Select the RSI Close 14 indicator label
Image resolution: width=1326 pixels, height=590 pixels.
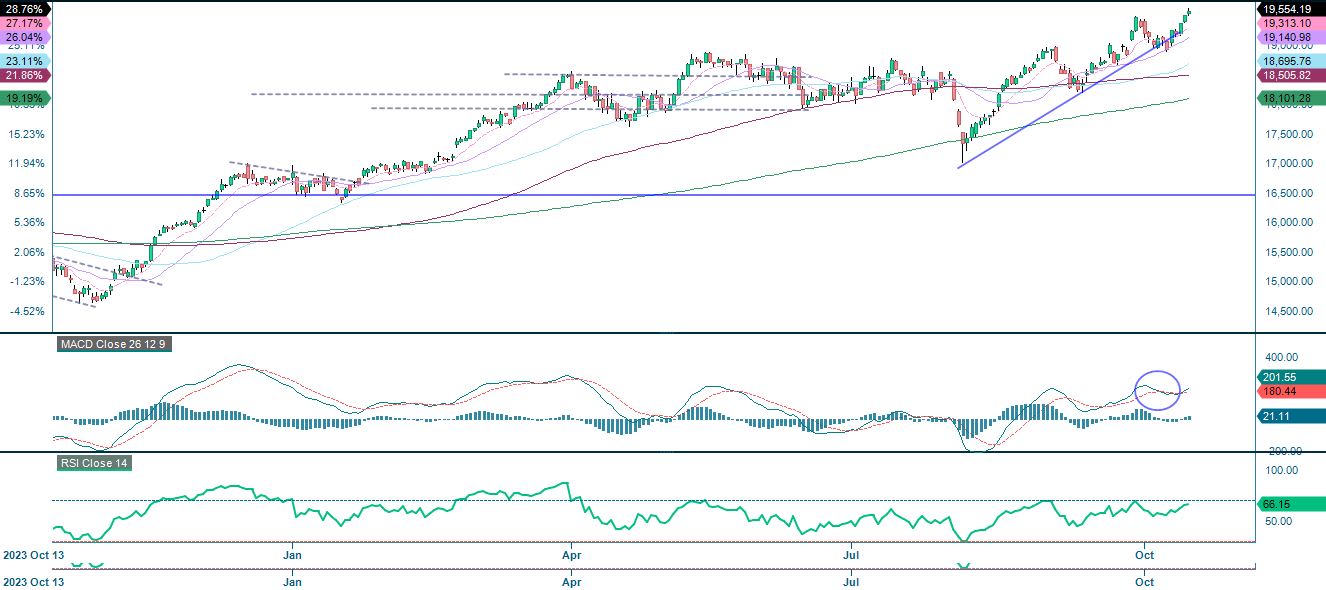point(94,463)
